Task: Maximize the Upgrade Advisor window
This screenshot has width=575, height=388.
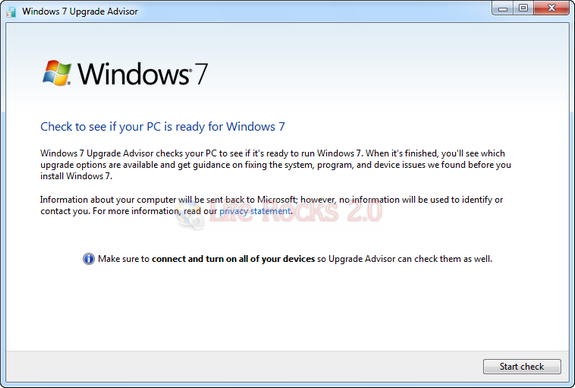Action: coord(523,8)
